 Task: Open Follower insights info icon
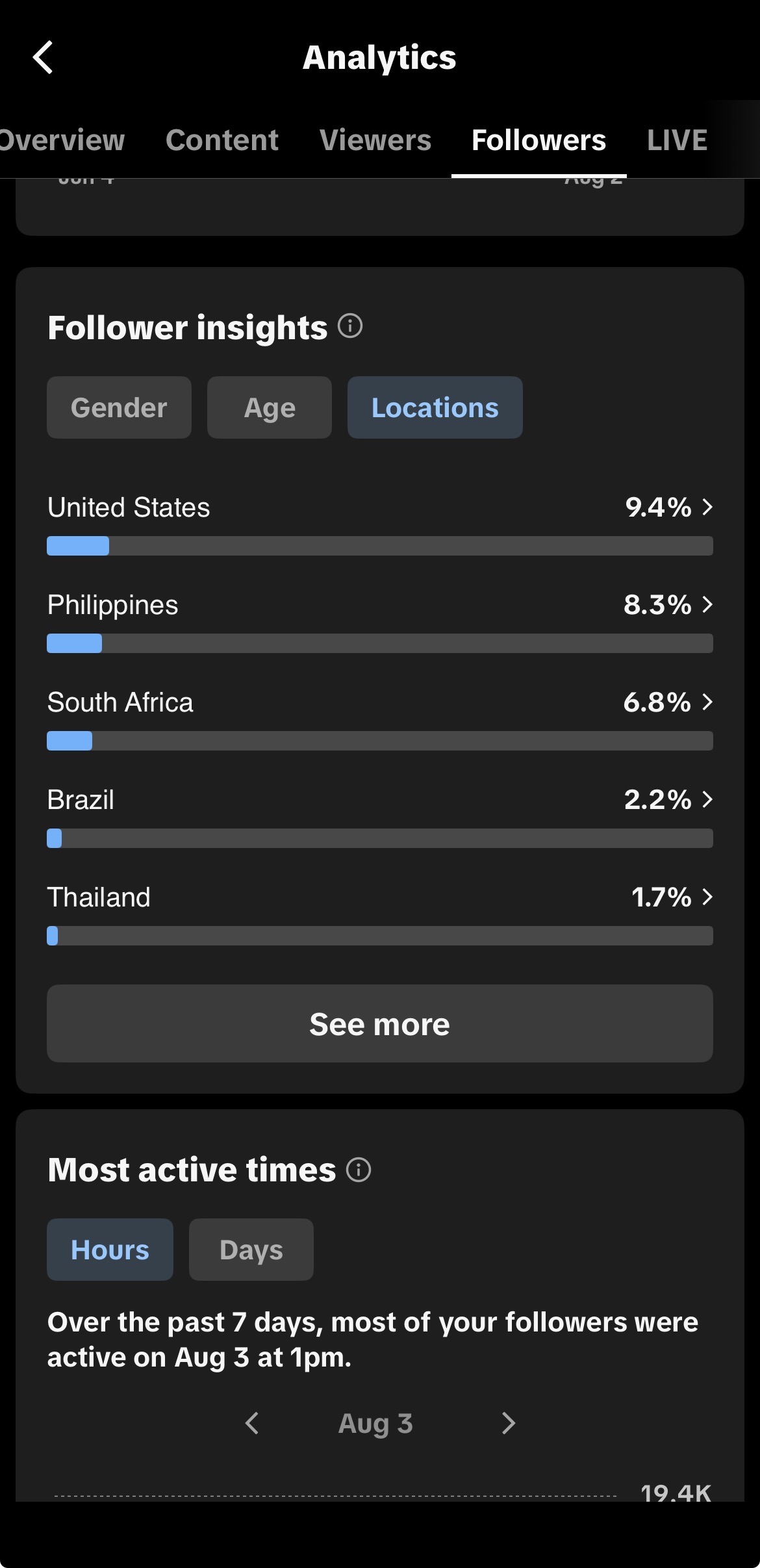click(350, 326)
